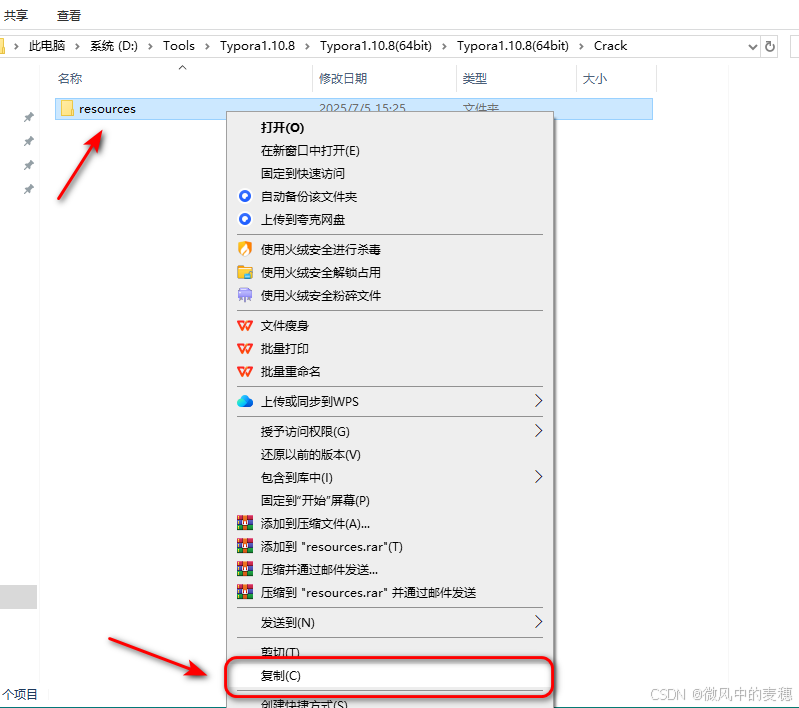Image resolution: width=799 pixels, height=708 pixels.
Task: Click the Huorong shield icon for 进行杀毒
Action: [x=245, y=249]
